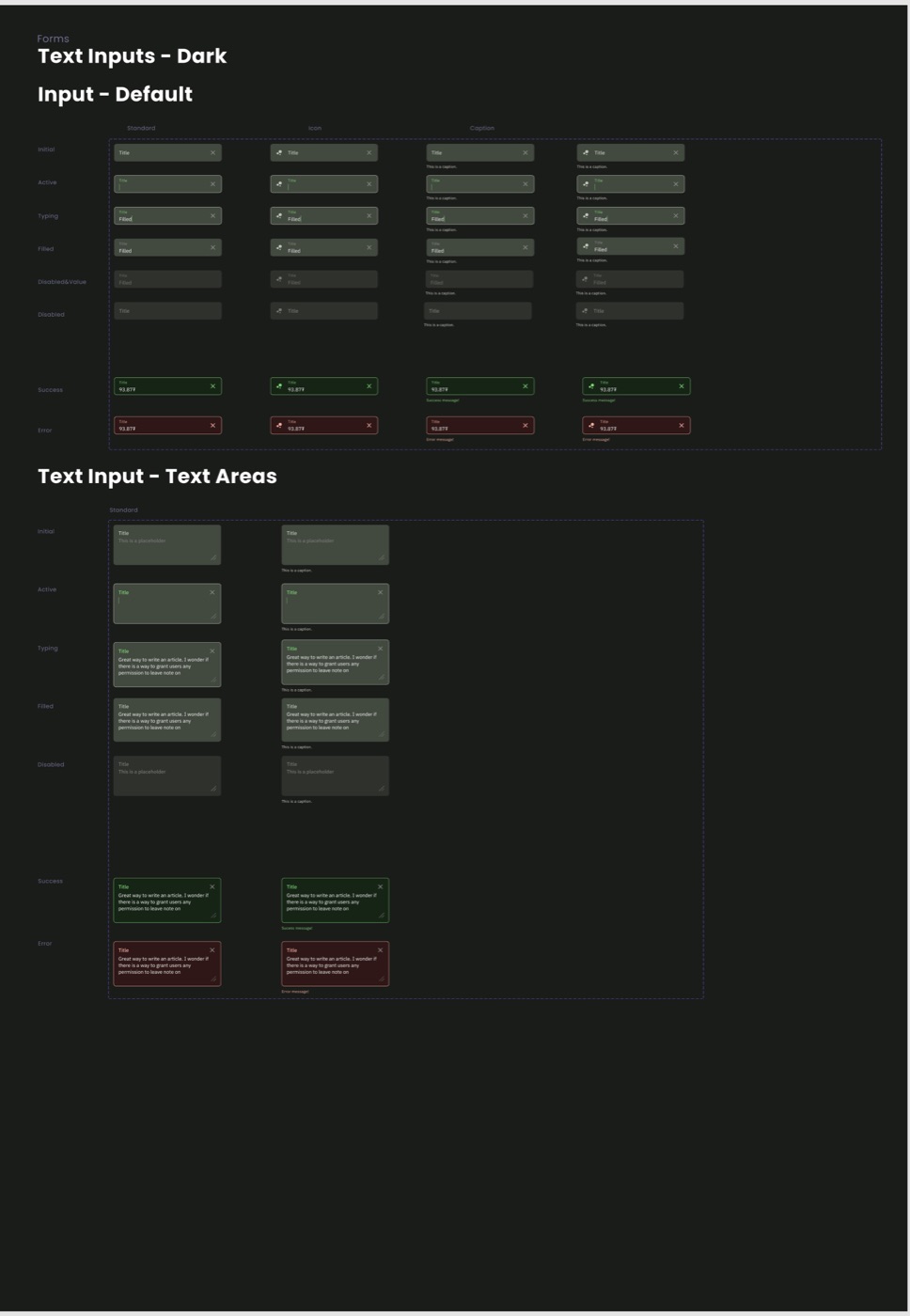This screenshot has width=910, height=1316.
Task: Click the clear X in the Success row icon-with-caption input
Action: (682, 386)
